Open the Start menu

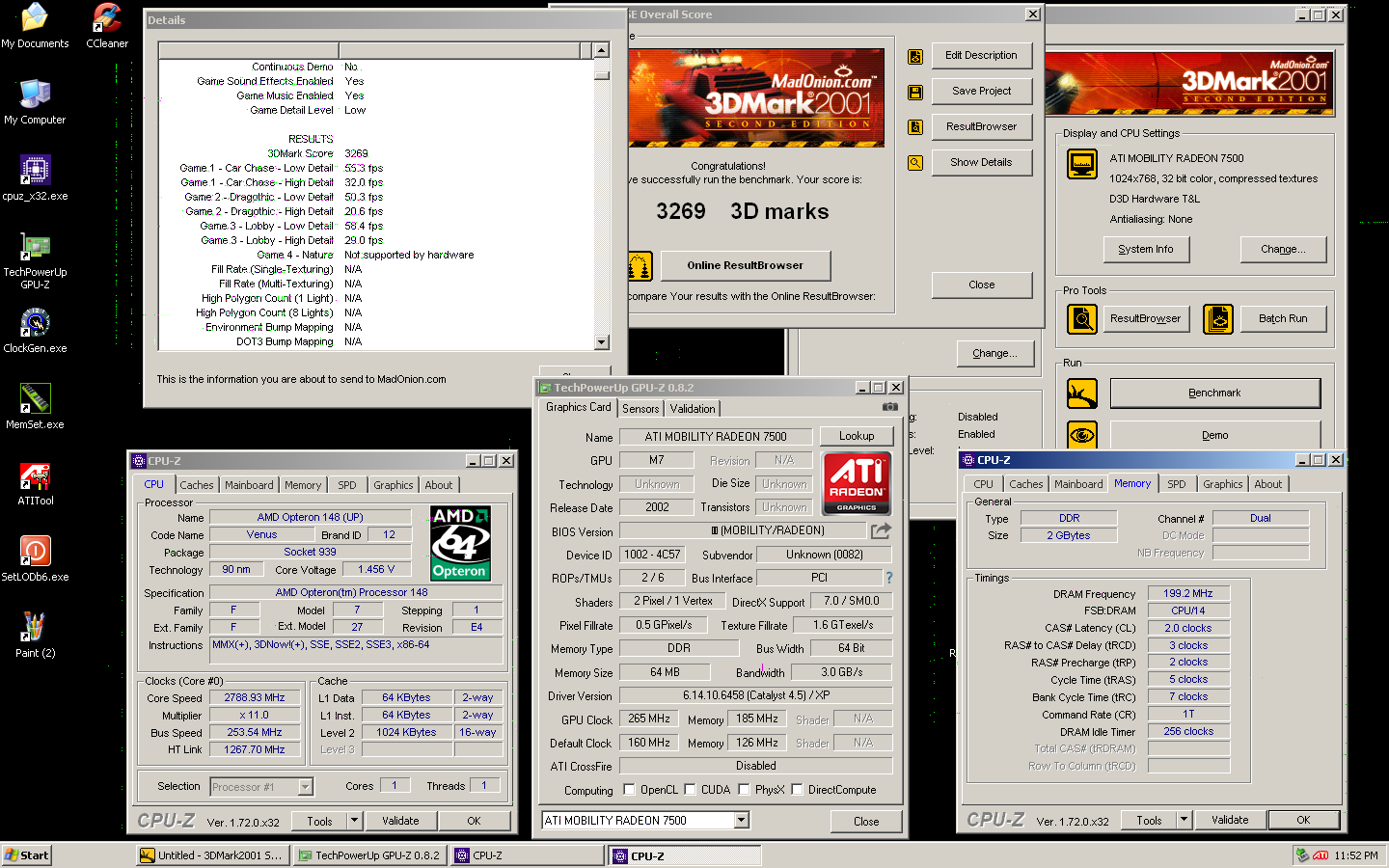click(27, 855)
